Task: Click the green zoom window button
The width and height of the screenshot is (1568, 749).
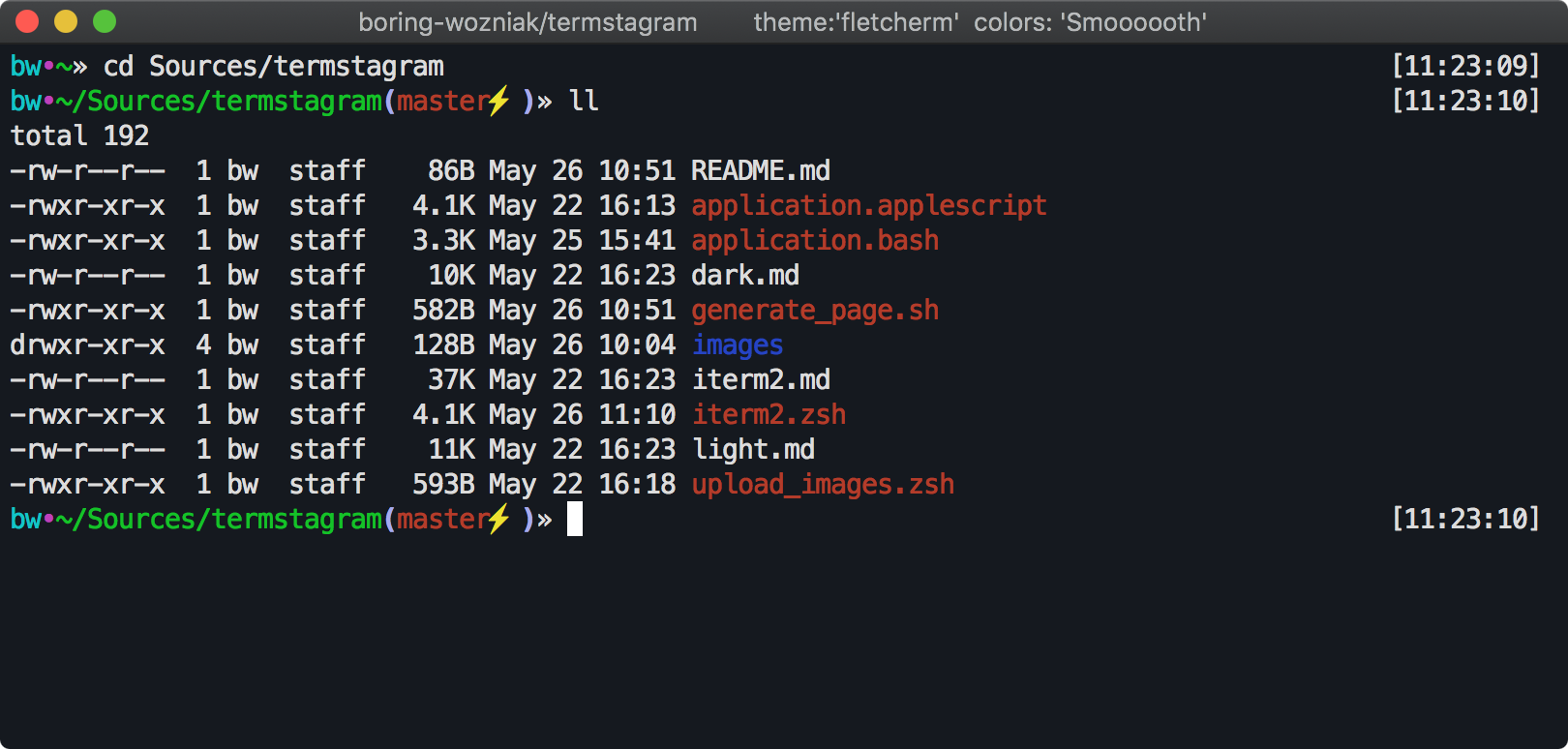Action: (105, 21)
